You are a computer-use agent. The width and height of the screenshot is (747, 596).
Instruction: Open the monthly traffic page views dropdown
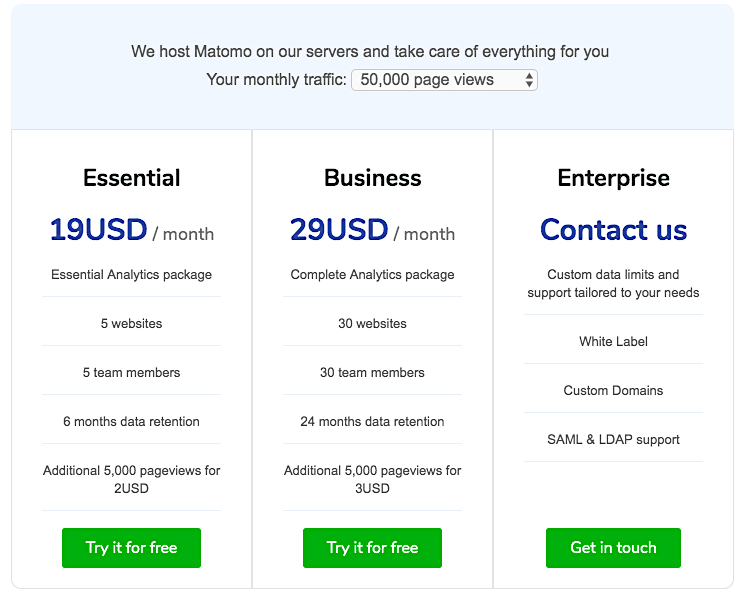click(x=444, y=80)
